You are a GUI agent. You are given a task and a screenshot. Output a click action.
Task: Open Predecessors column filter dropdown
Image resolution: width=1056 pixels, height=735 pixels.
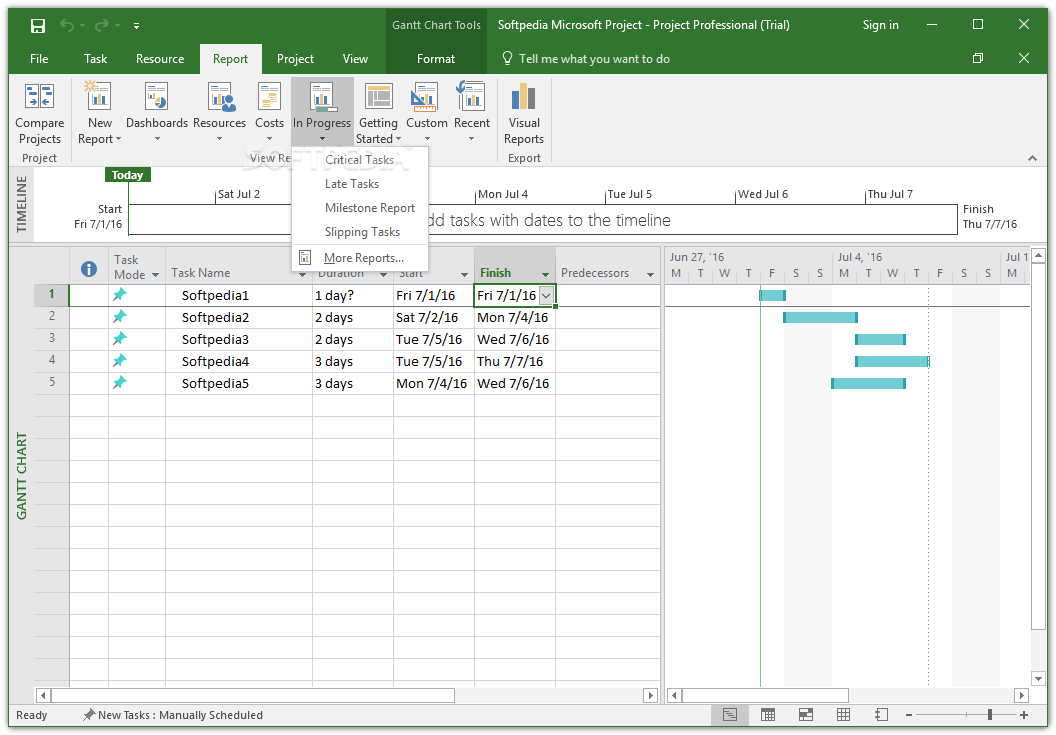click(651, 275)
